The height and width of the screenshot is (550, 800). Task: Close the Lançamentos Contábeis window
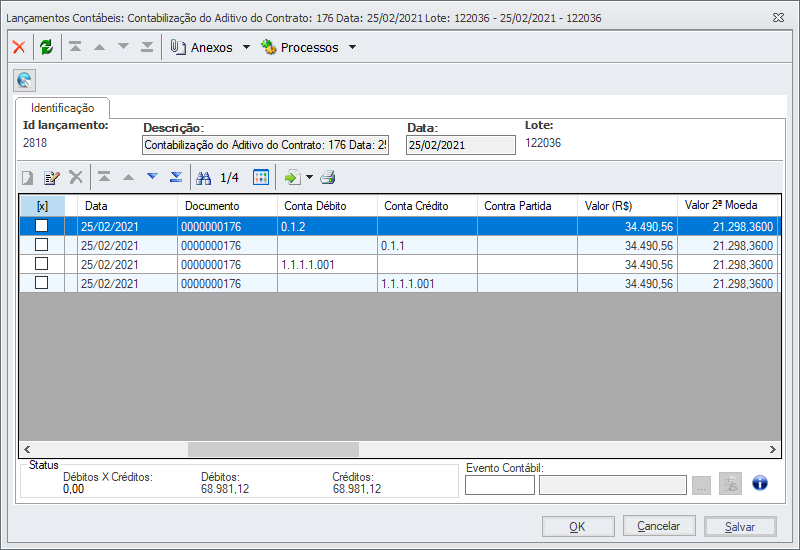(778, 17)
